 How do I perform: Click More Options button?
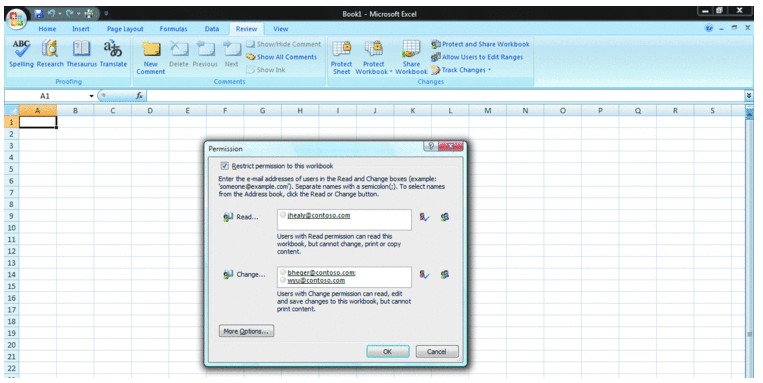click(x=246, y=331)
